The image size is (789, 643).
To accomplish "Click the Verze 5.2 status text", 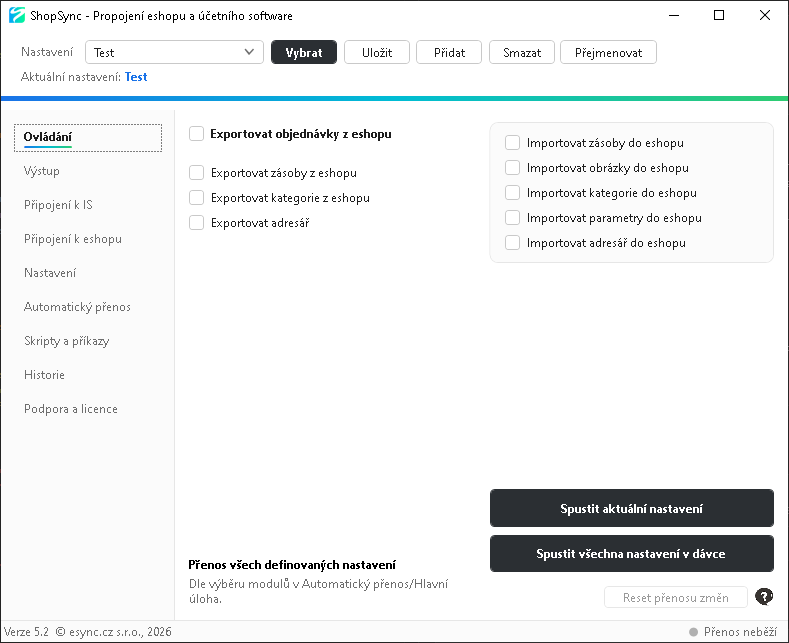I will 26,632.
